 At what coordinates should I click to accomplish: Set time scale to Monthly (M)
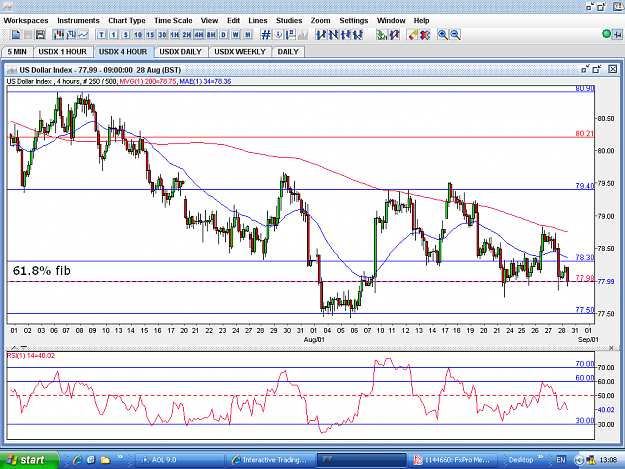[248, 35]
